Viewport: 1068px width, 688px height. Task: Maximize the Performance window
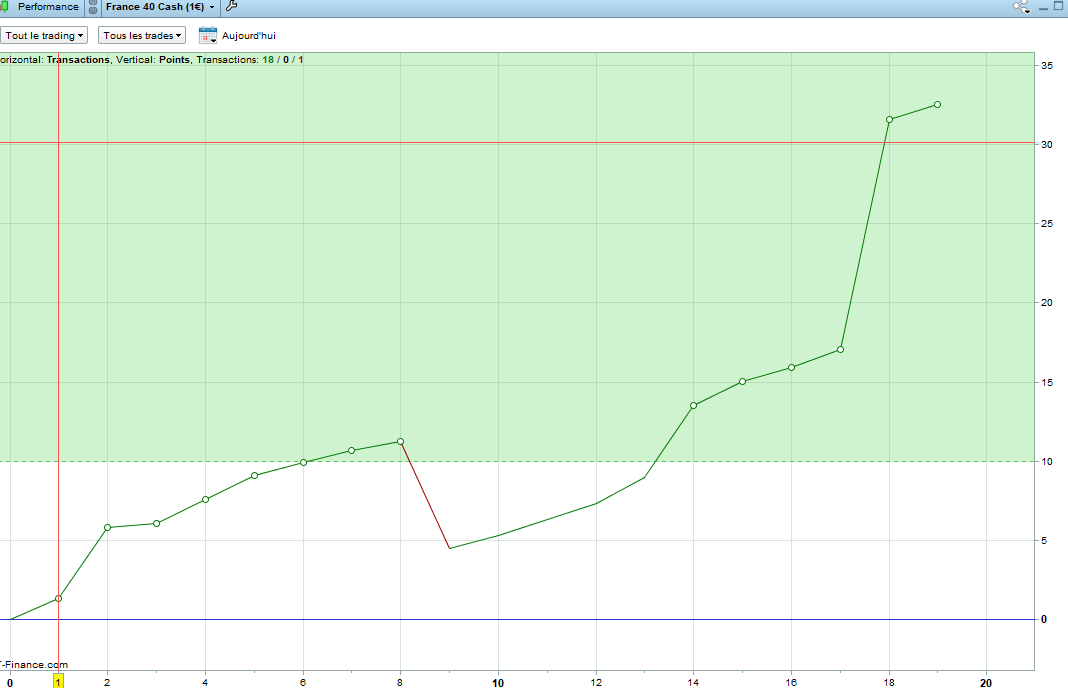click(x=1058, y=7)
